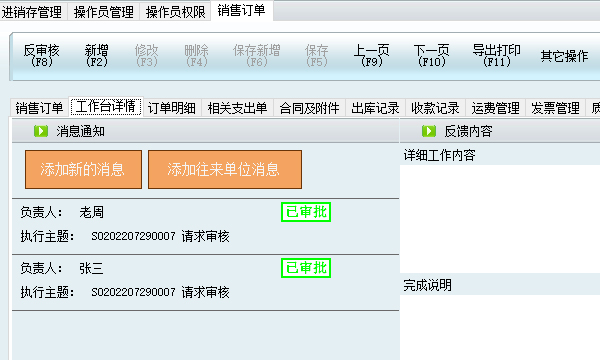This screenshot has height=360, width=600.
Task: Open 导出打印 (F11) export and print
Action: (497, 56)
